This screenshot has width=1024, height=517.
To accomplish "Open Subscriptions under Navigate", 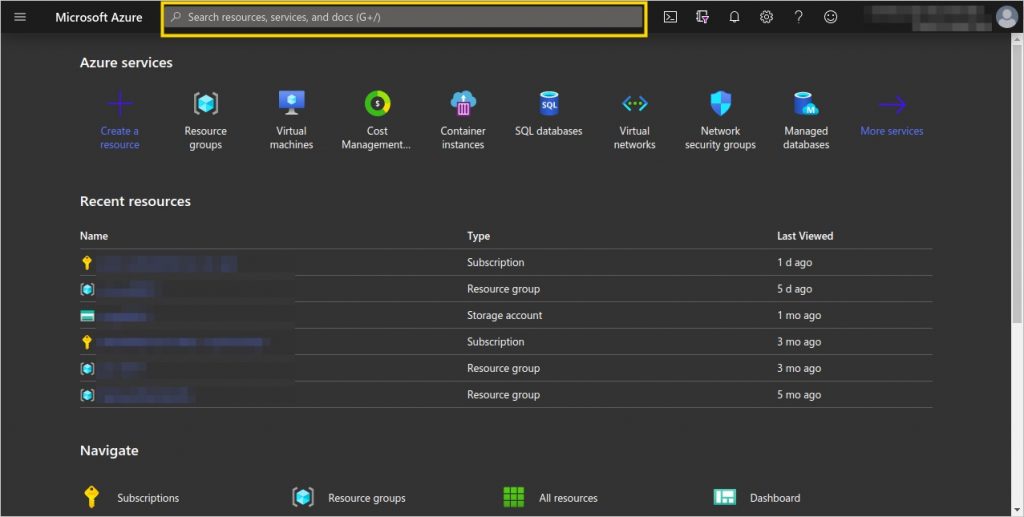I will tap(148, 498).
